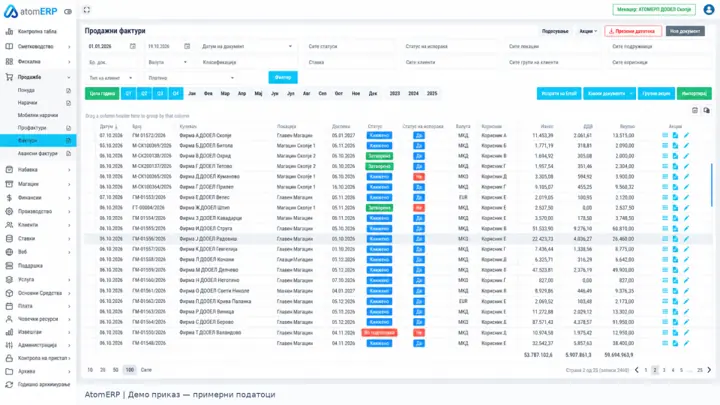Image resolution: width=720 pixels, height=405 pixels.
Task: Open the Платено dropdown filter
Action: pos(191,78)
